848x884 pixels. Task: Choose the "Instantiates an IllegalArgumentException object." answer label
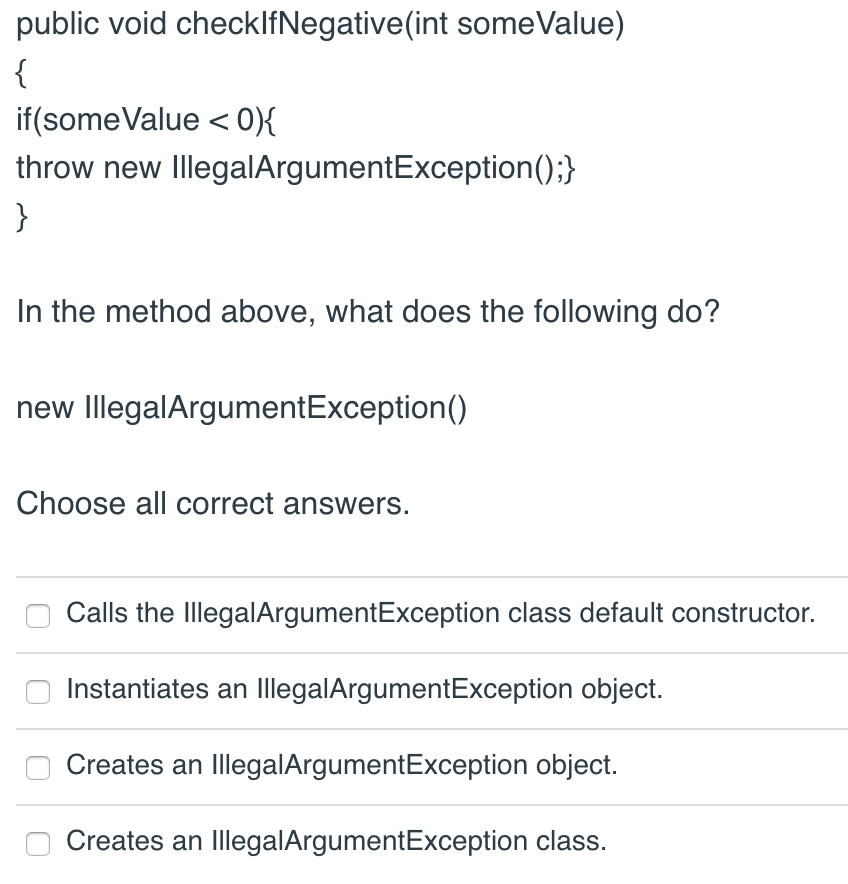[x=365, y=689]
